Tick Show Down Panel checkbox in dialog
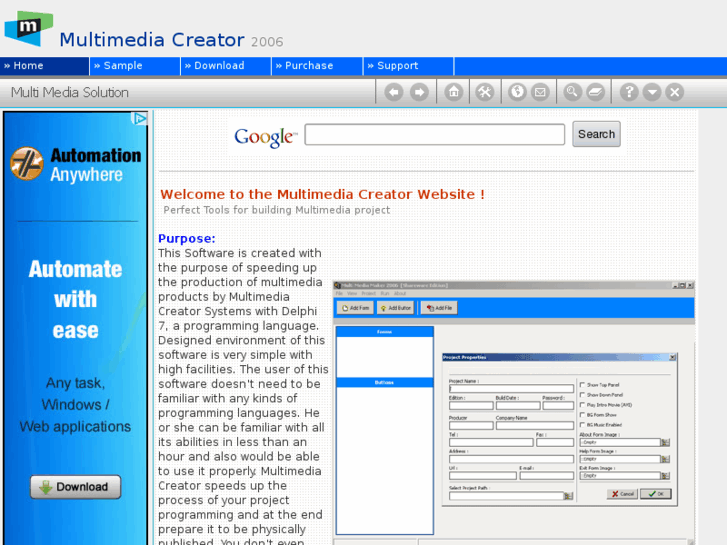Image resolution: width=727 pixels, height=545 pixels. coord(582,395)
